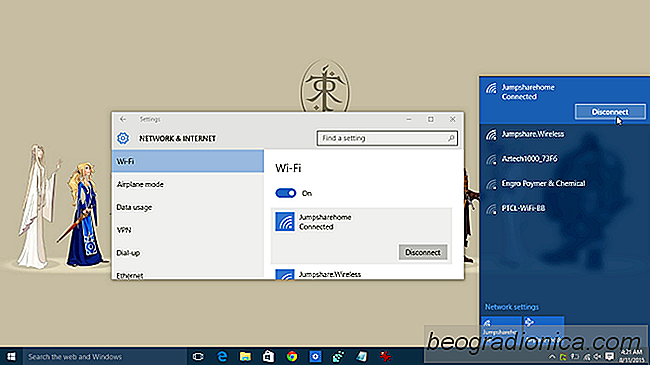Click NETWORK & INTERNET heading
Image resolution: width=650 pixels, height=365 pixels.
[x=177, y=139]
